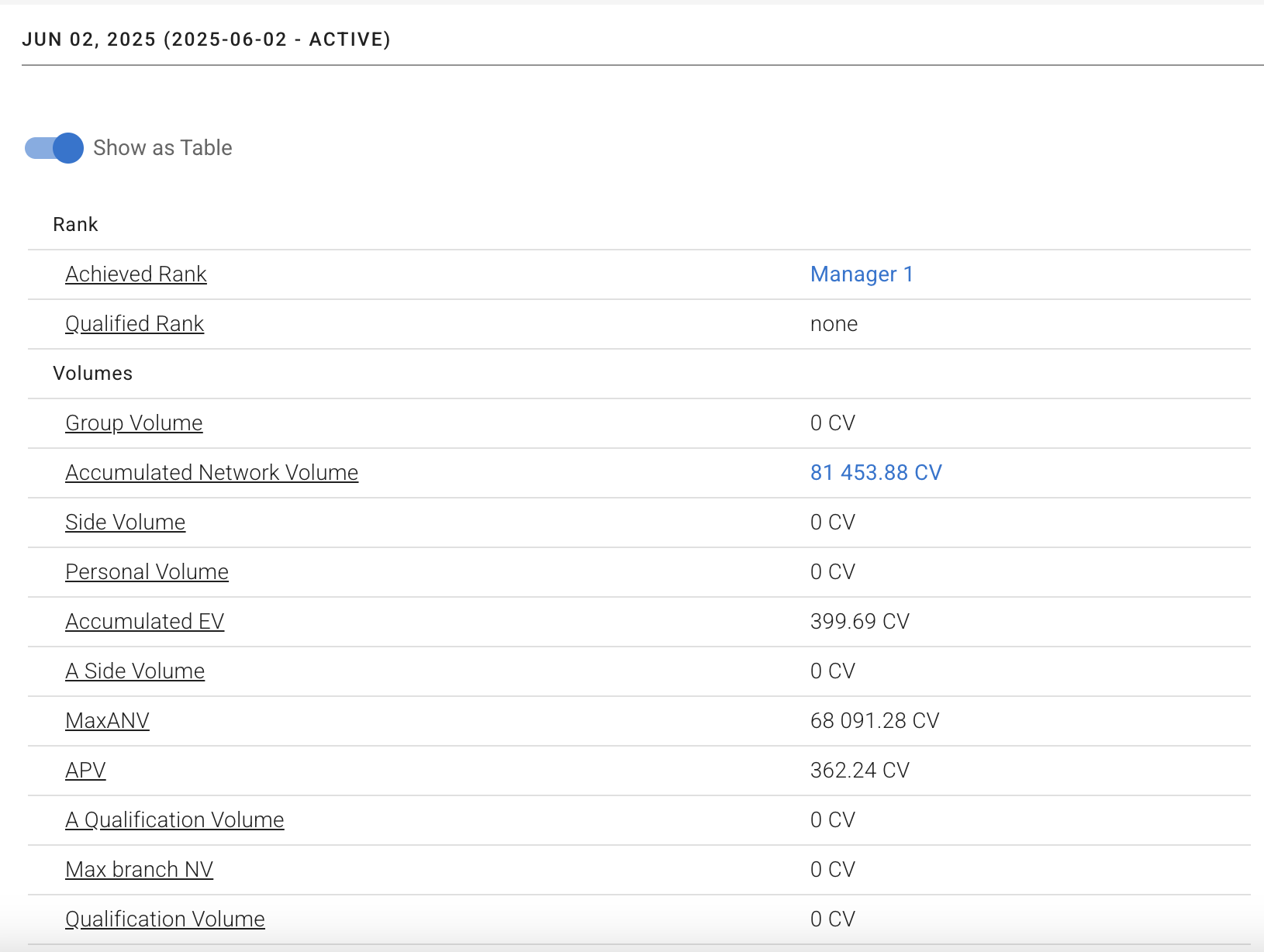Click the Achieved Rank link
The width and height of the screenshot is (1264, 952).
(x=136, y=274)
